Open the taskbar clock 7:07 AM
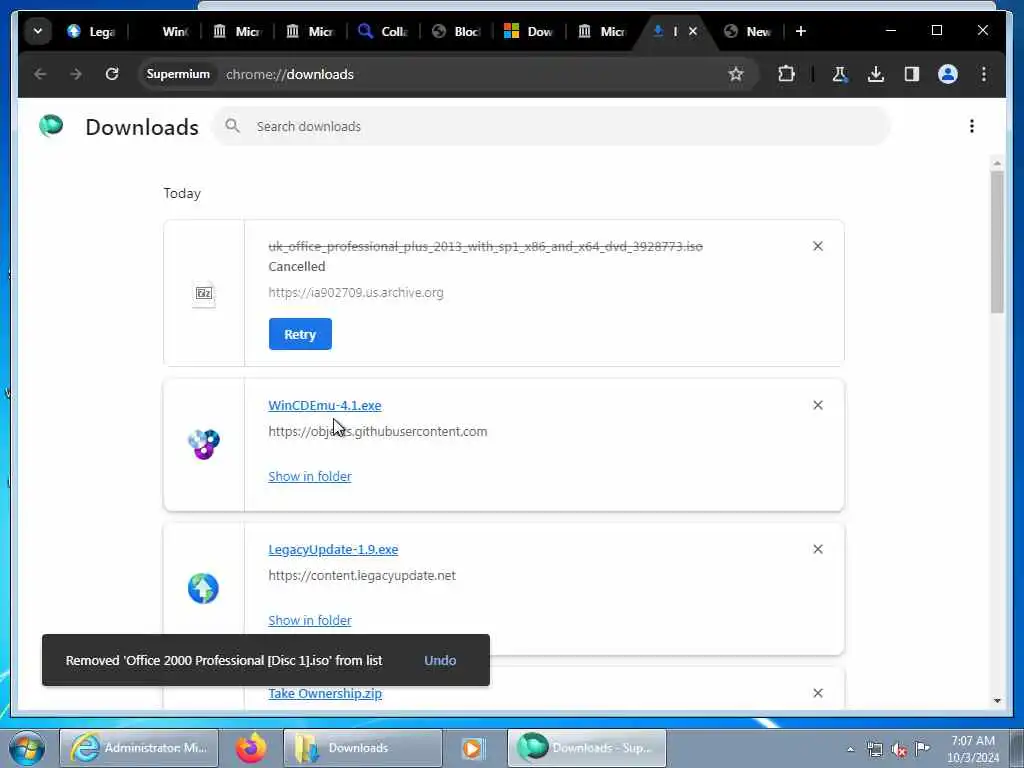The image size is (1024, 768). tap(973, 749)
